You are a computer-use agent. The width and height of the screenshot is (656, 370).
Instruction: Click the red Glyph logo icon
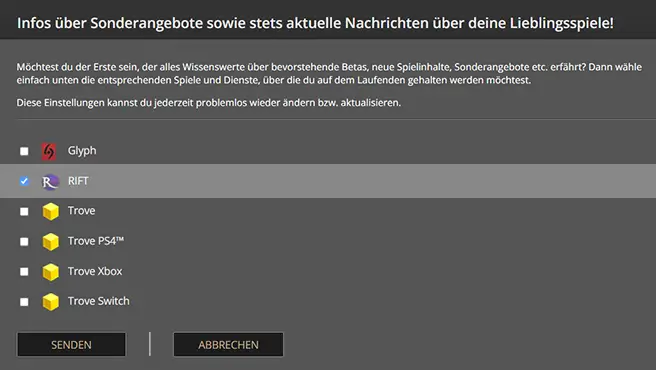pos(49,151)
